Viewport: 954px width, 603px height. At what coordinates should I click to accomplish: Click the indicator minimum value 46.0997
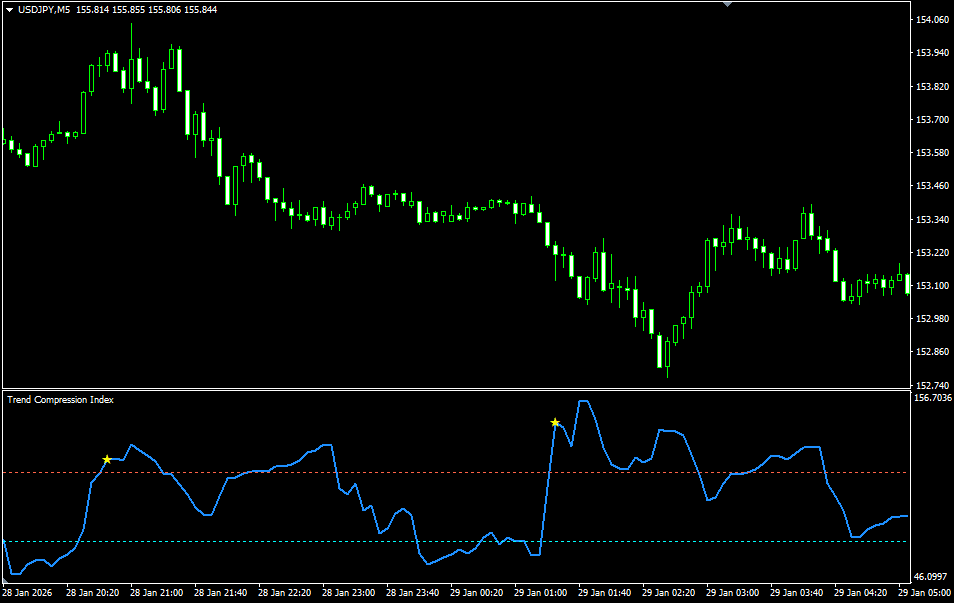click(x=929, y=574)
